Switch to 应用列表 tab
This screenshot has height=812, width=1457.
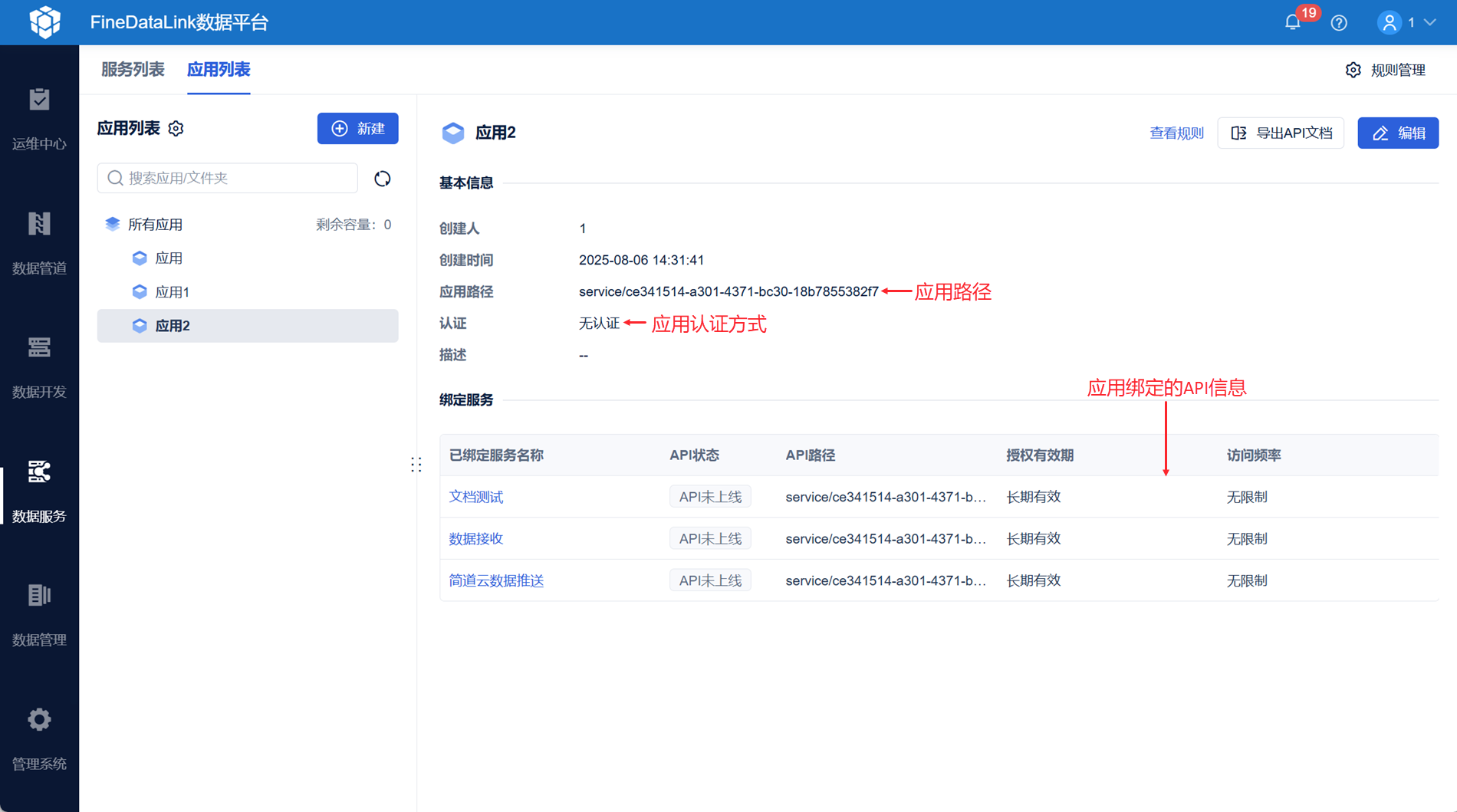point(219,70)
